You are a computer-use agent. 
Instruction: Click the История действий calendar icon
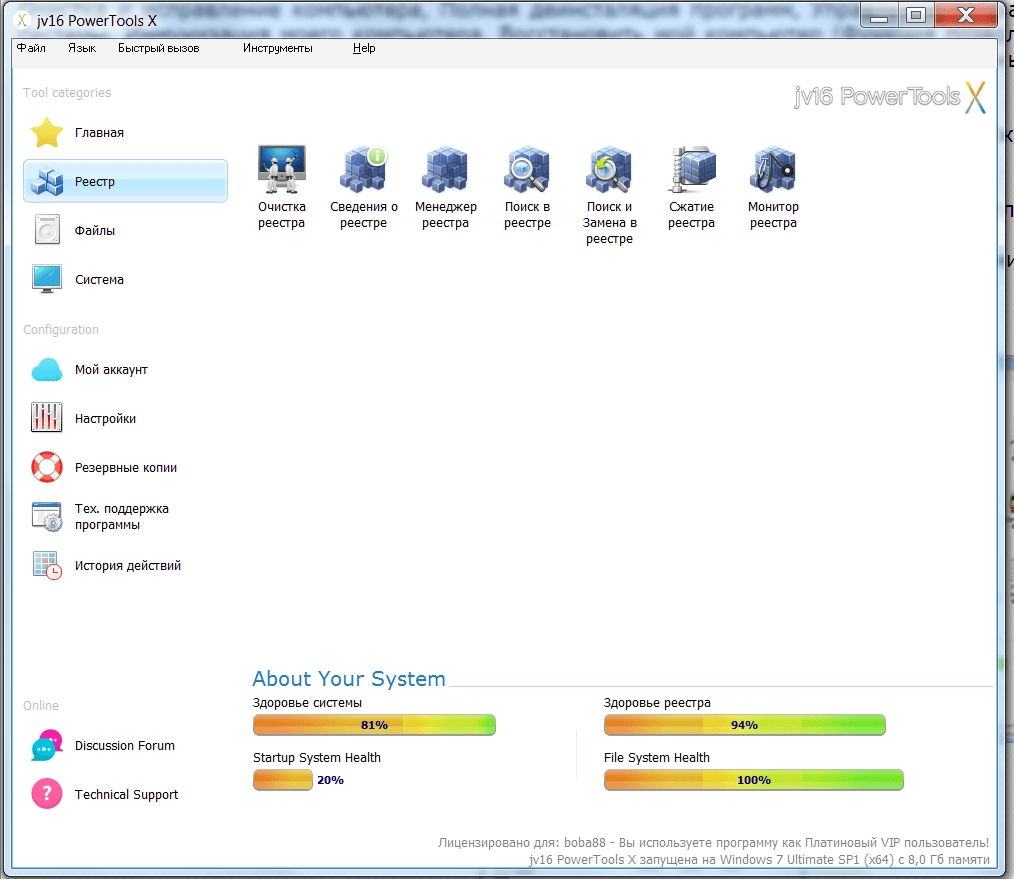click(47, 565)
